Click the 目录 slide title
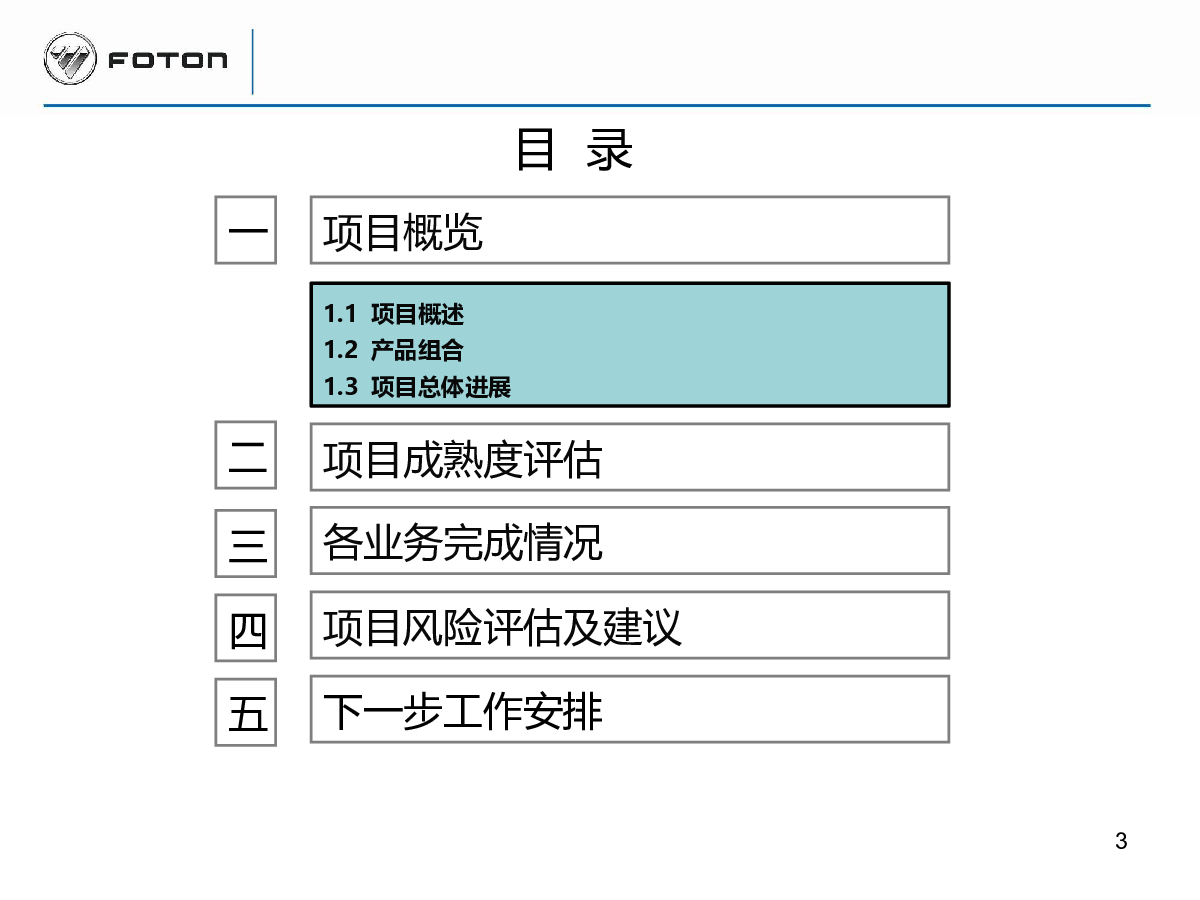Viewport: 1200px width, 900px height. 575,150
